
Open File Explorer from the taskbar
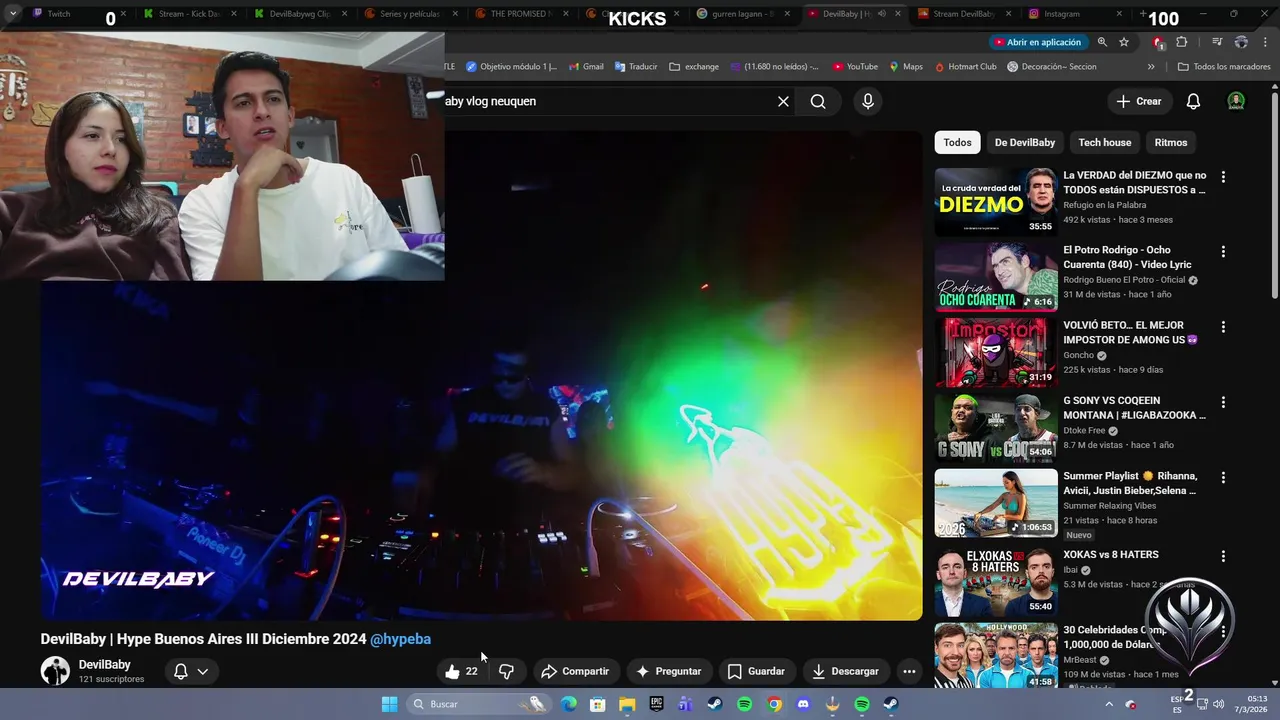click(627, 704)
